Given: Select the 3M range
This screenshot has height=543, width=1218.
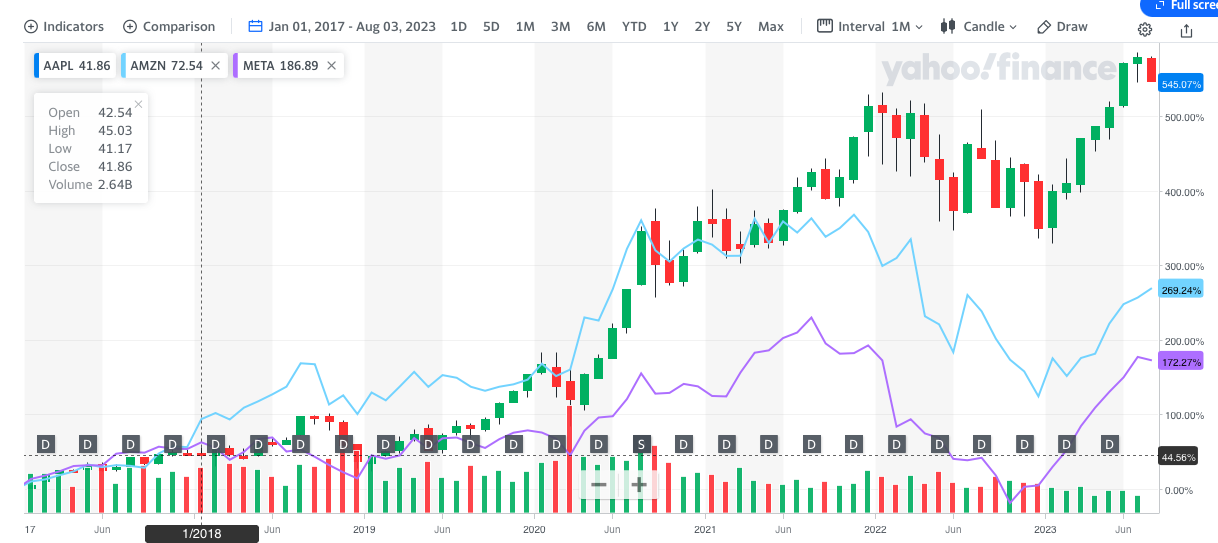Looking at the screenshot, I should point(560,26).
